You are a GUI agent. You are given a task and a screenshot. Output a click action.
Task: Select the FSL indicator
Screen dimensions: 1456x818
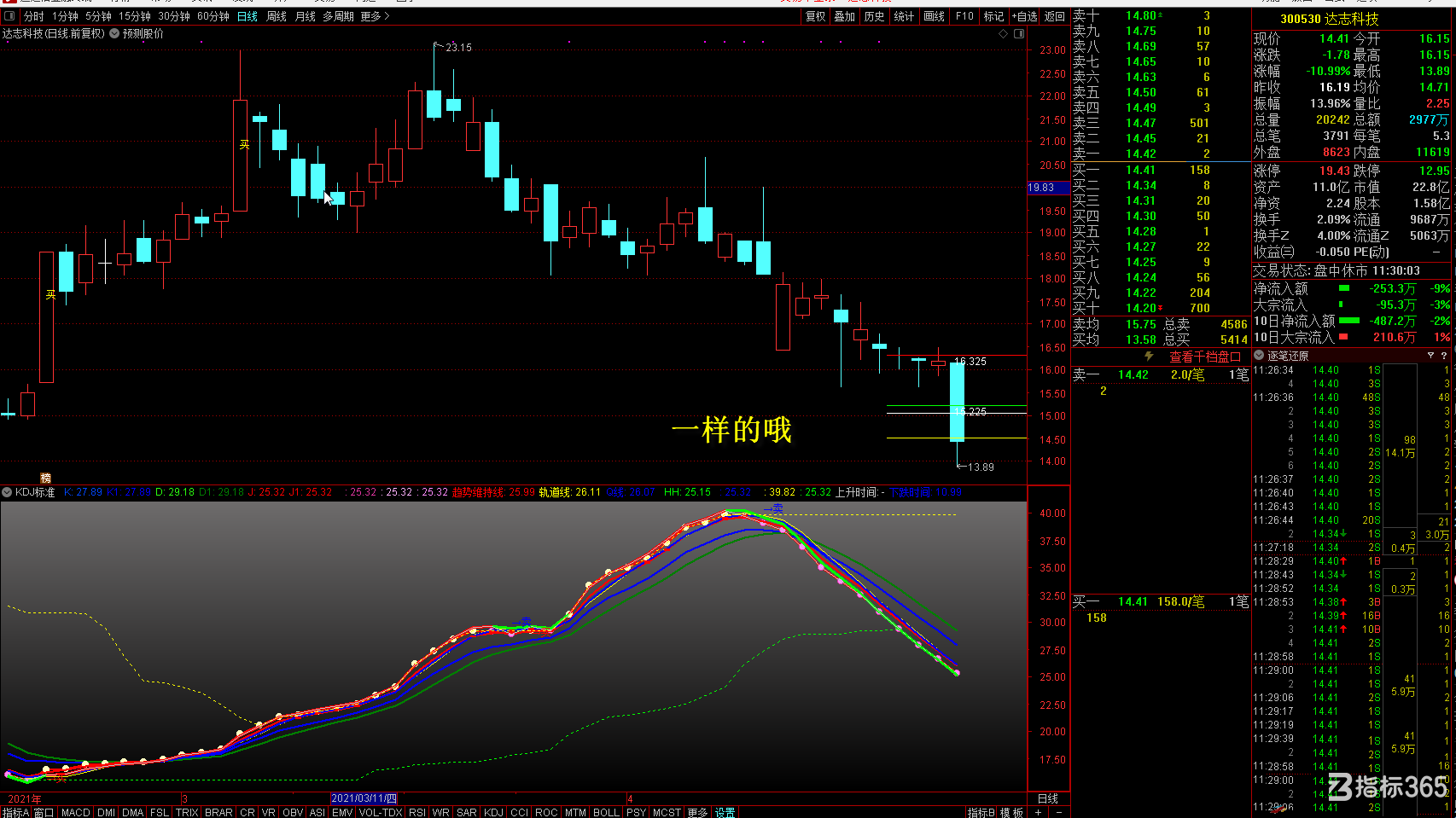click(x=160, y=812)
